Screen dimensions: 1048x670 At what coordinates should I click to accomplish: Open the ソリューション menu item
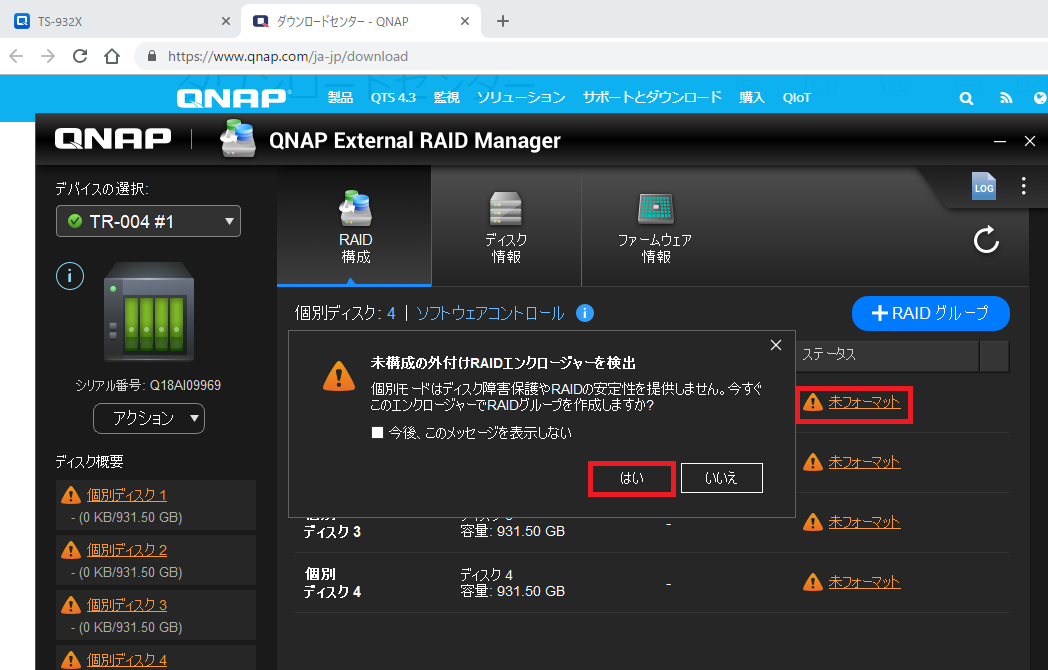point(521,98)
